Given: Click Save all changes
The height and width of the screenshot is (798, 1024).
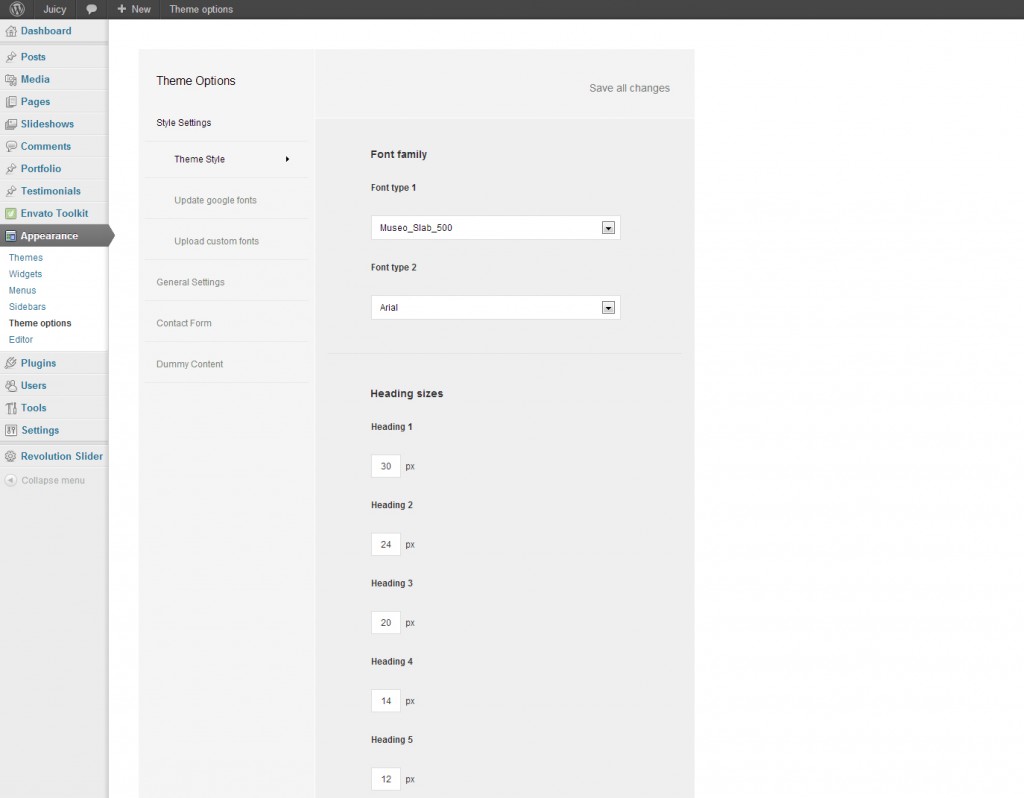Looking at the screenshot, I should tap(629, 88).
